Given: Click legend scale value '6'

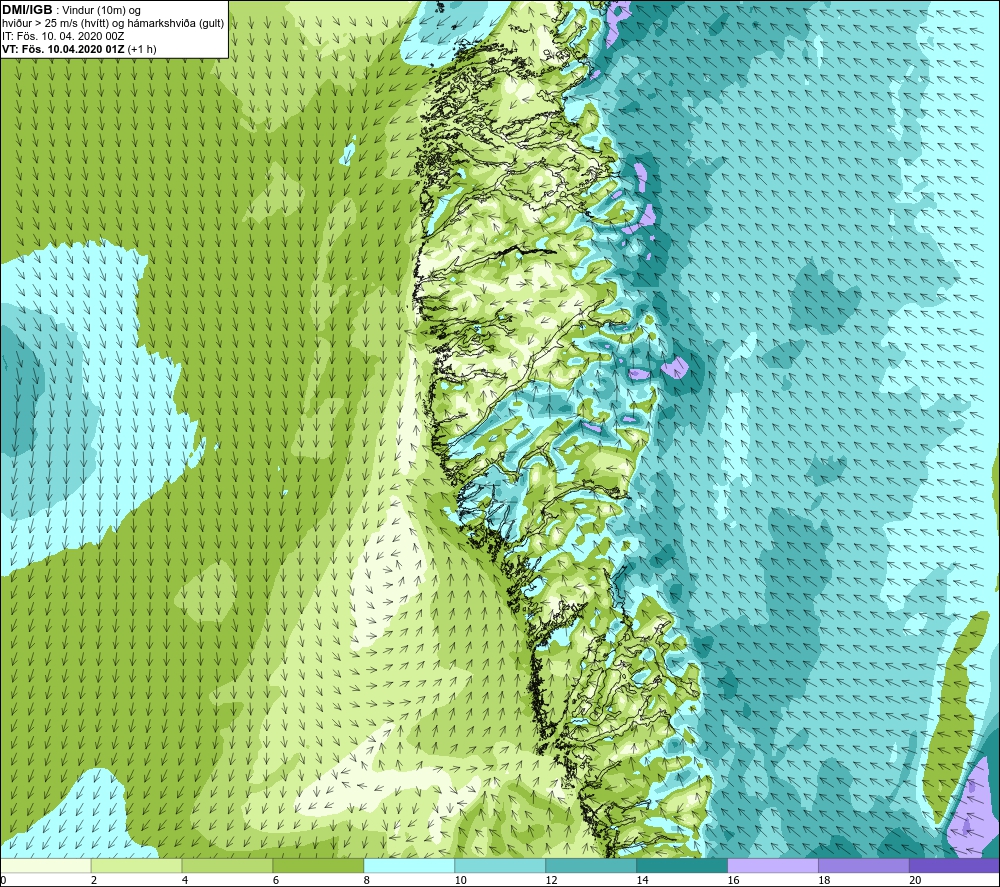Looking at the screenshot, I should [x=276, y=880].
